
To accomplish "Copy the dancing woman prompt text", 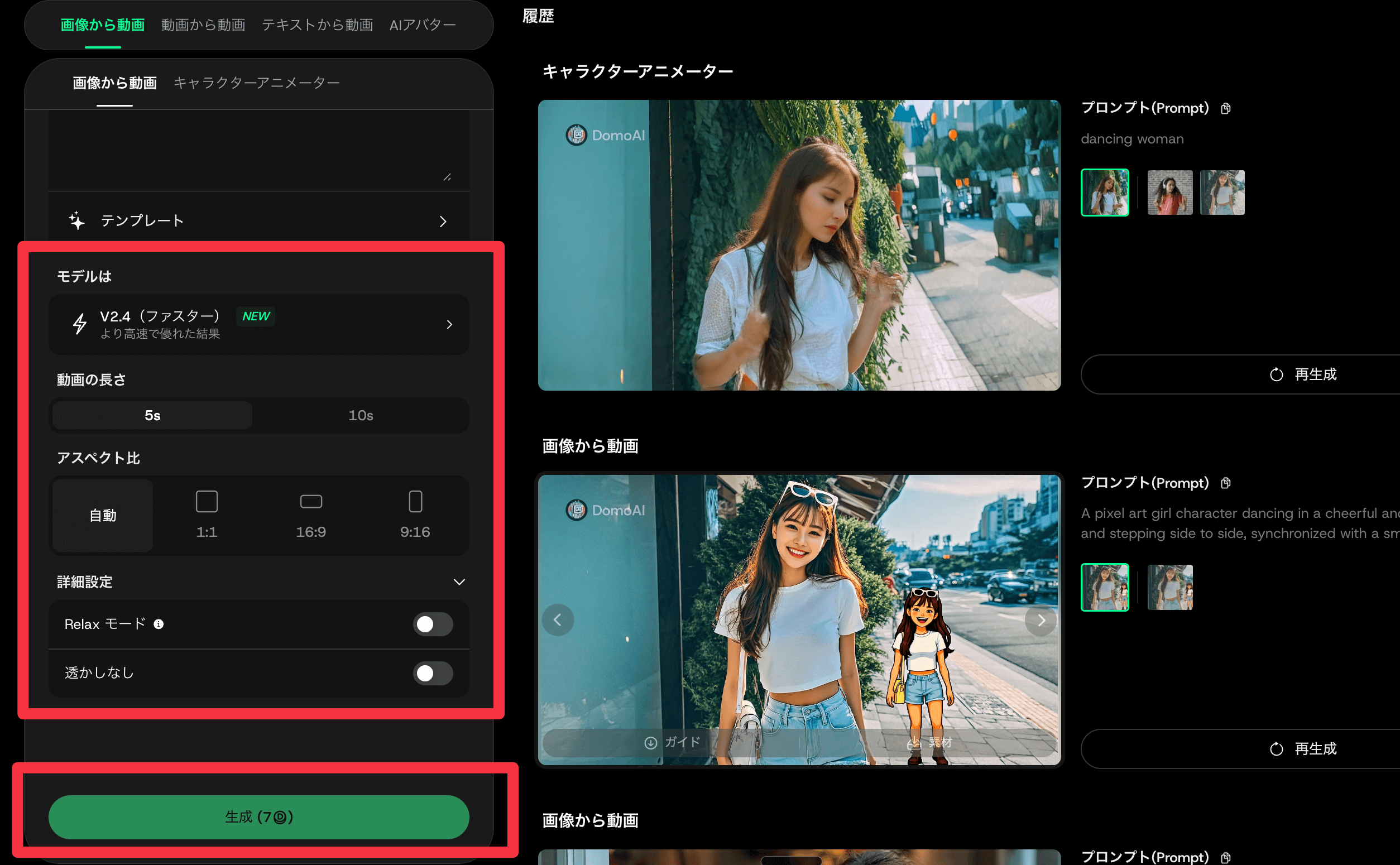I will point(1225,108).
